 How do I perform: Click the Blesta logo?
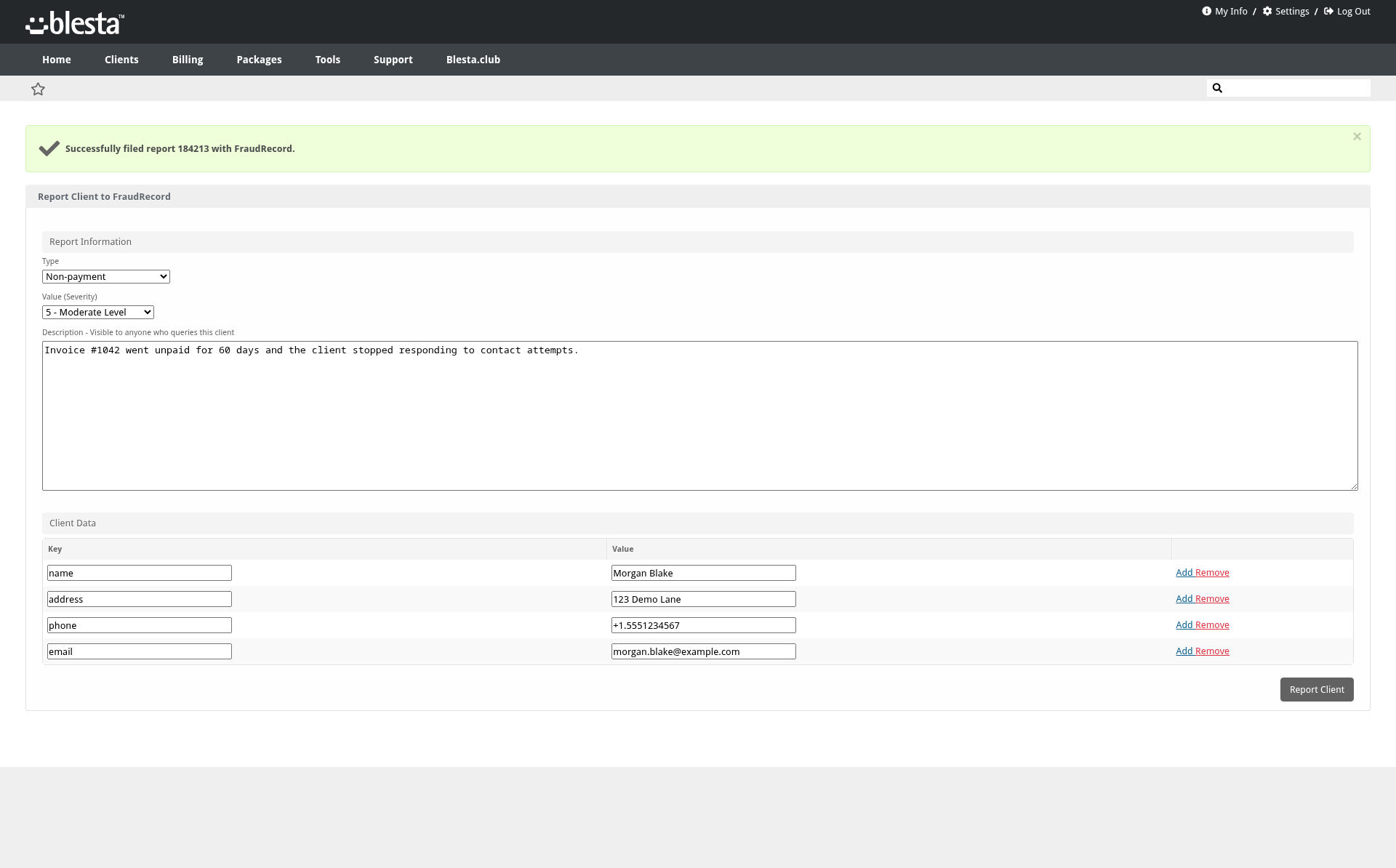point(75,23)
